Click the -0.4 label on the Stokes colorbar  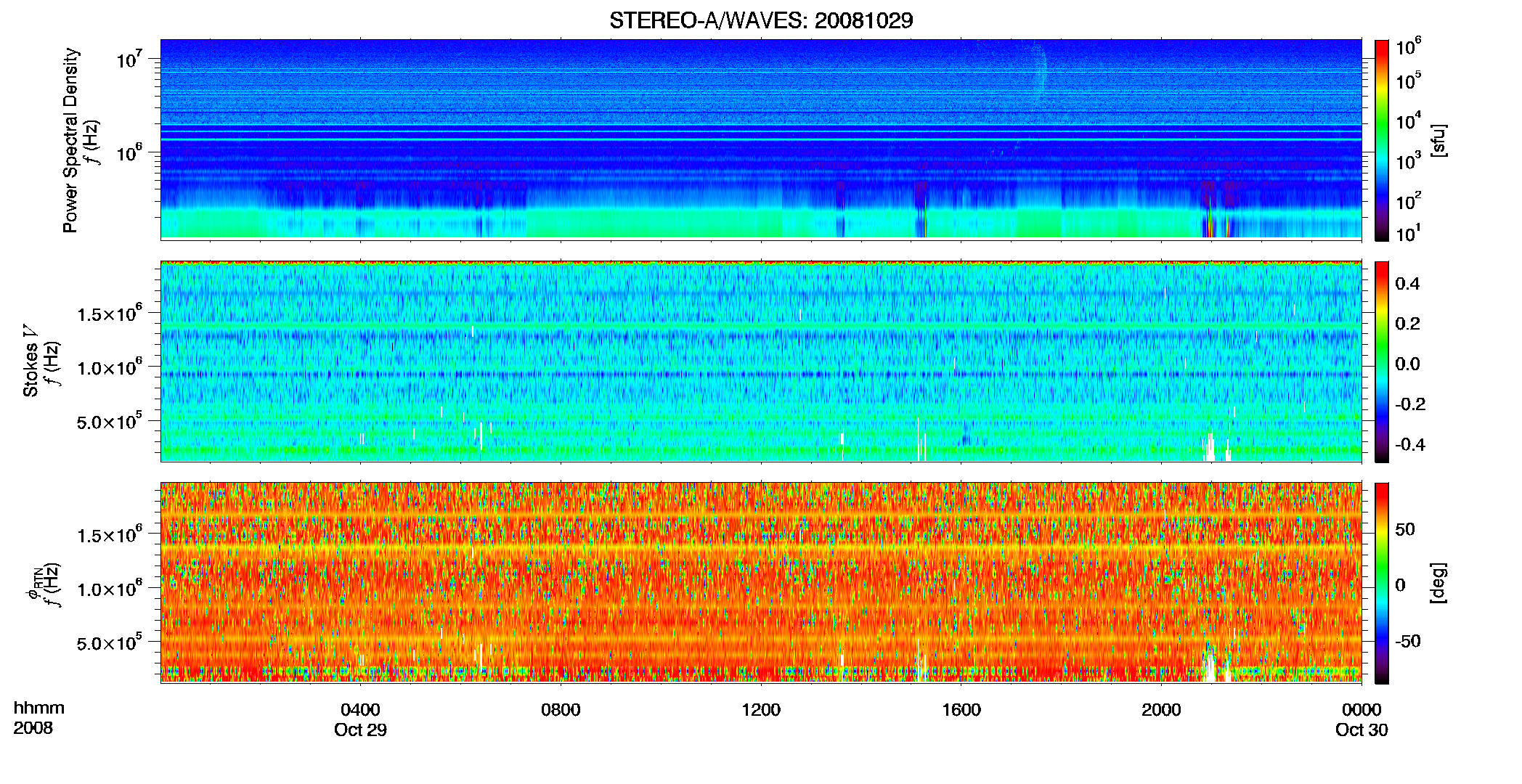pyautogui.click(x=1410, y=445)
